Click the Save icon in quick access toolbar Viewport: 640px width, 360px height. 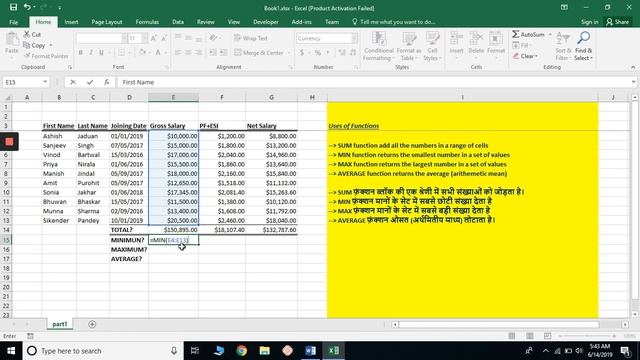(13, 7)
